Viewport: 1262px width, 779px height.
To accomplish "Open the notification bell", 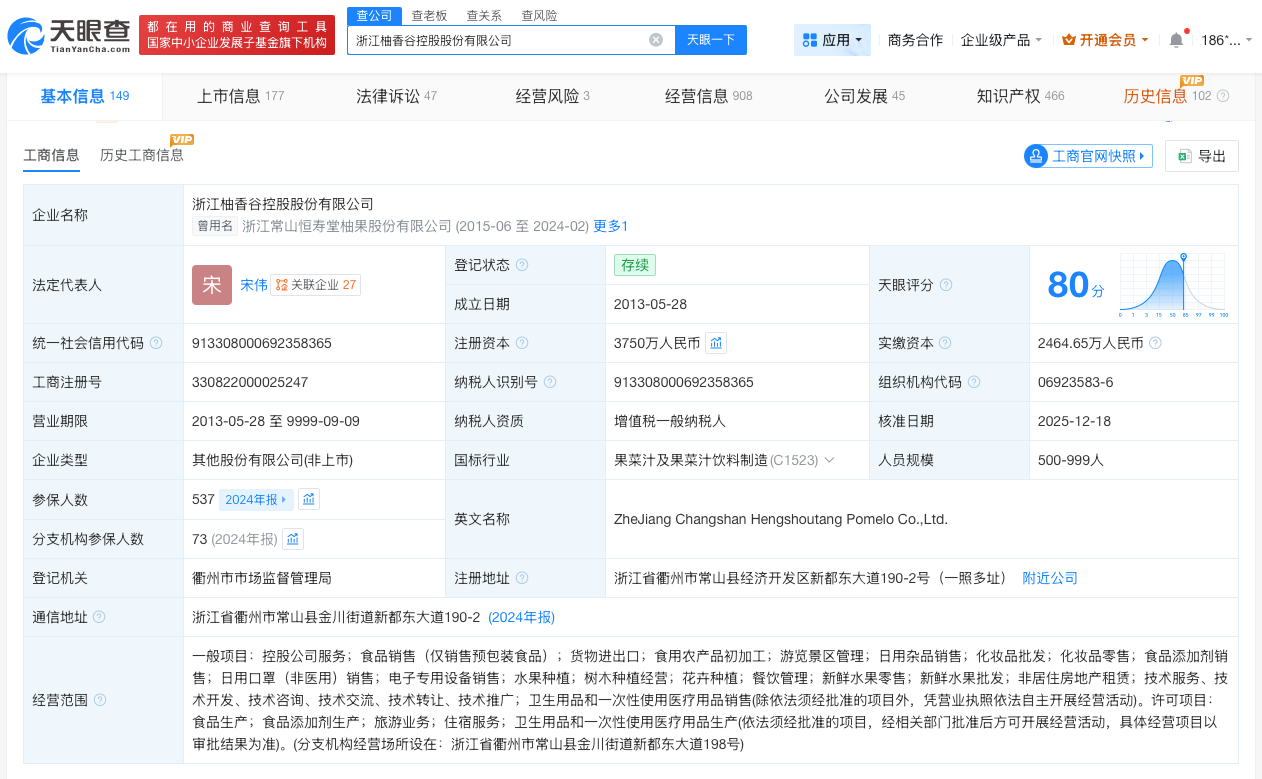I will [x=1176, y=40].
